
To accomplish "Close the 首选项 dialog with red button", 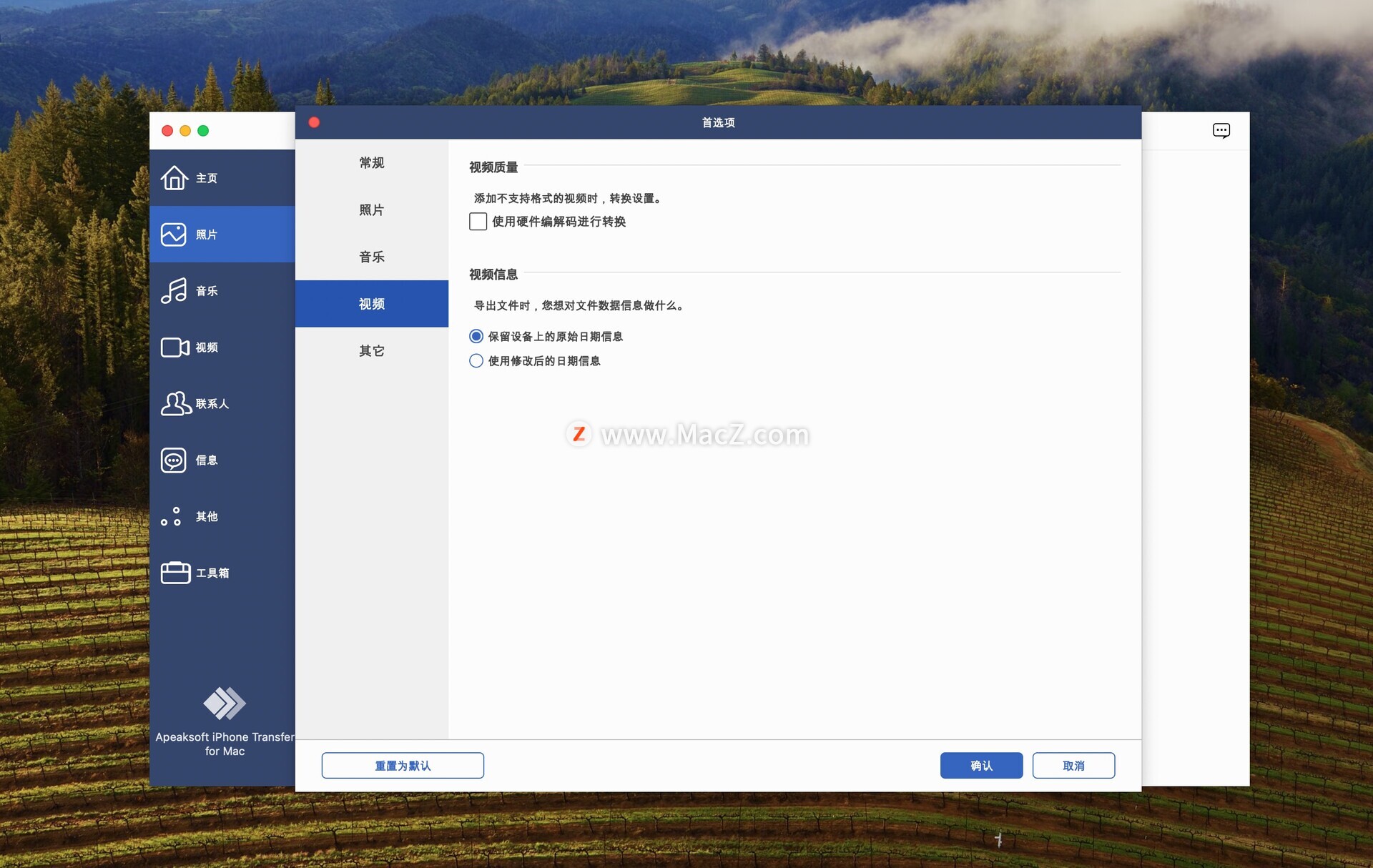I will click(x=314, y=122).
